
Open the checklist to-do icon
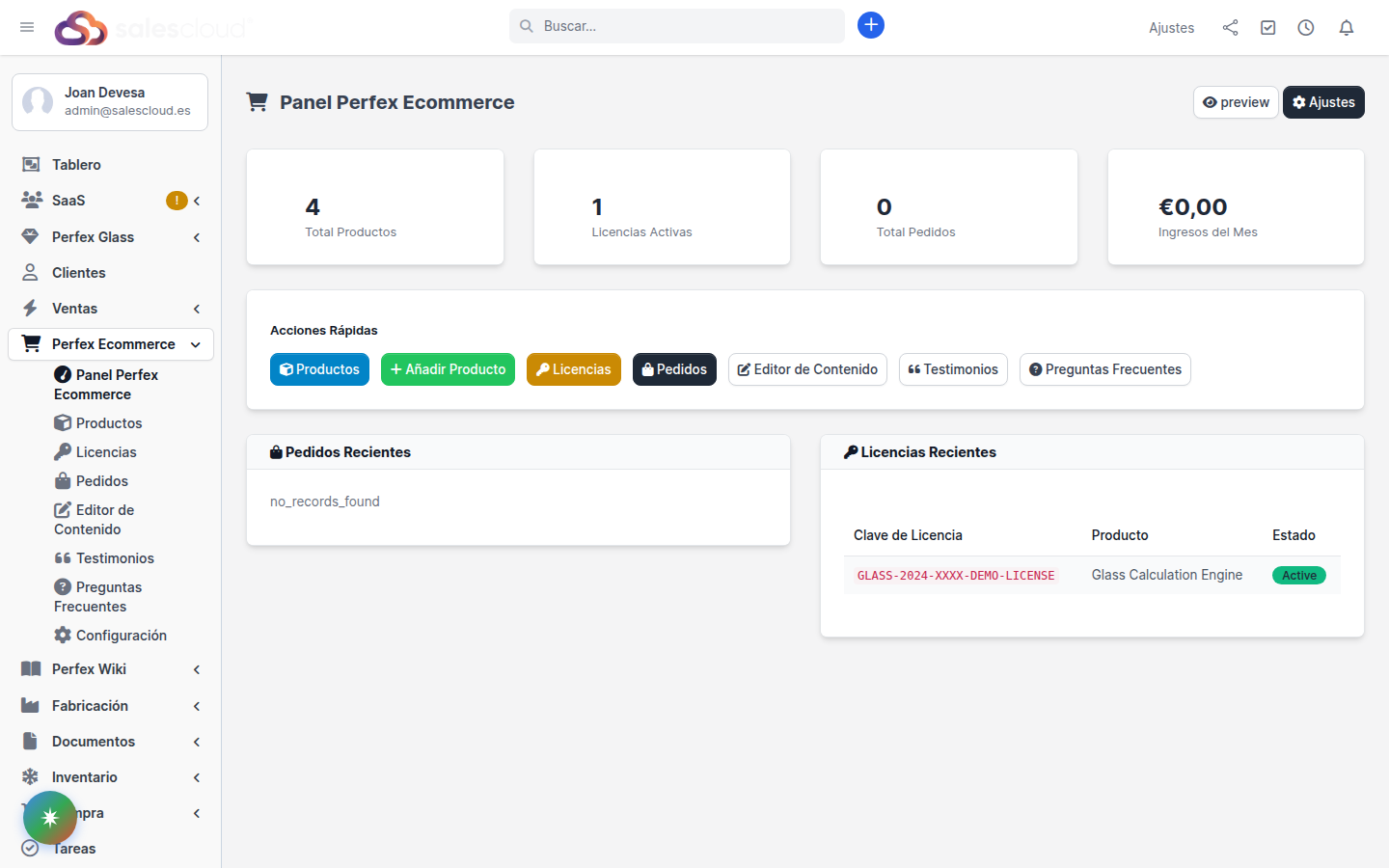point(1268,28)
